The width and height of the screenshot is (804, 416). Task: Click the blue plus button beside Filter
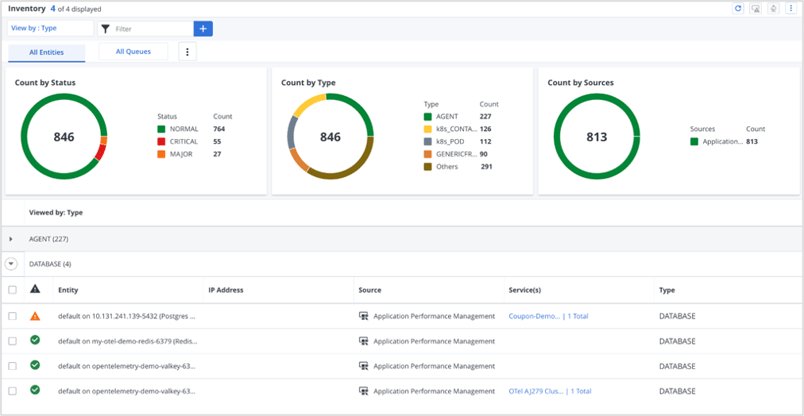point(203,29)
